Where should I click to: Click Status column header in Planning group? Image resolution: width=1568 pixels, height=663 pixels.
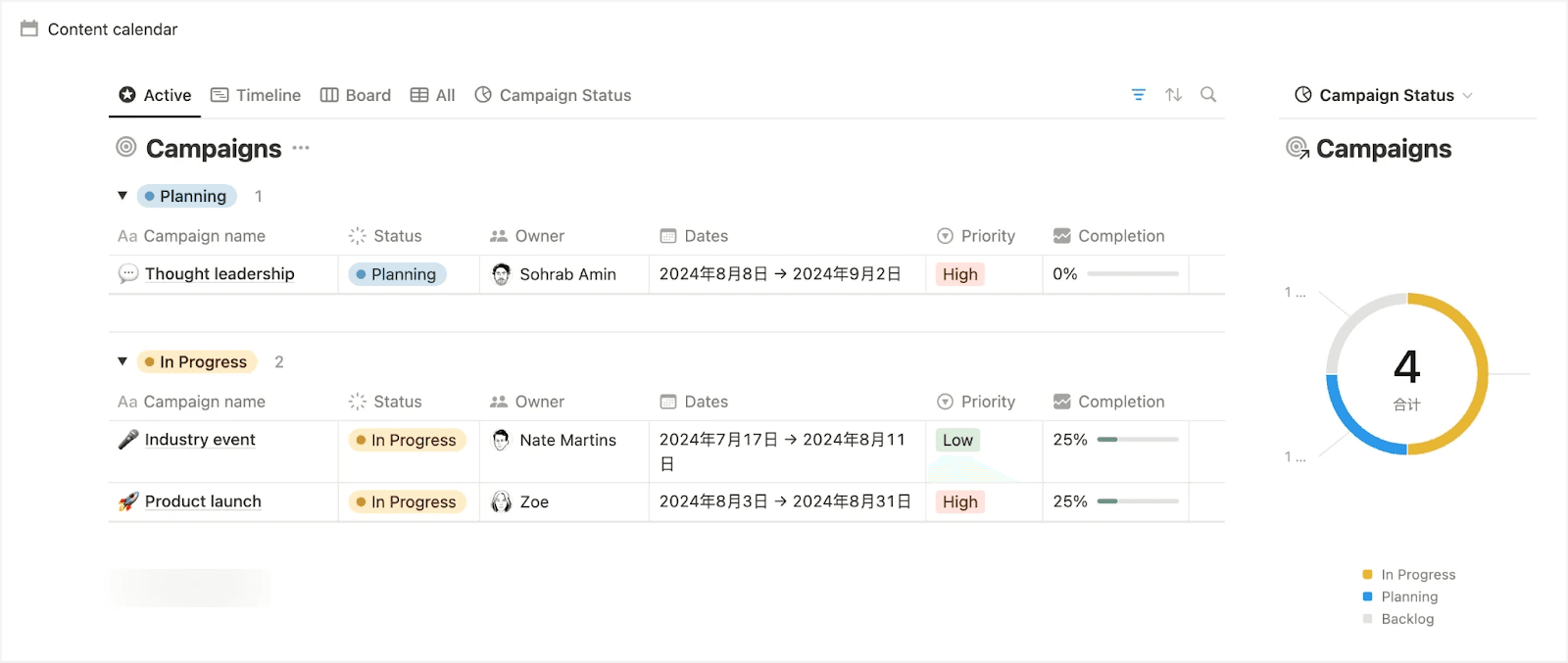point(385,236)
